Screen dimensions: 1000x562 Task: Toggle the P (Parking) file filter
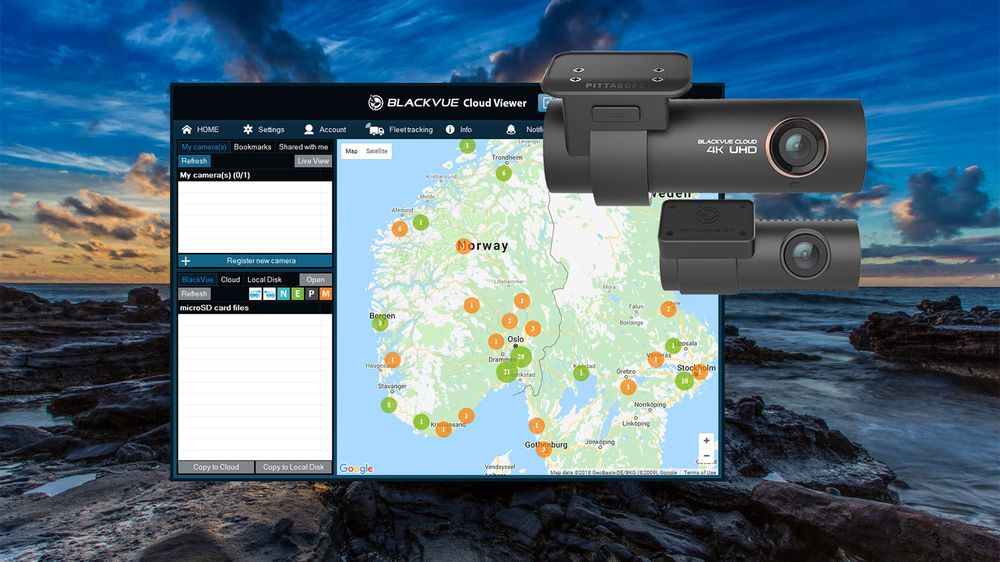(x=311, y=293)
